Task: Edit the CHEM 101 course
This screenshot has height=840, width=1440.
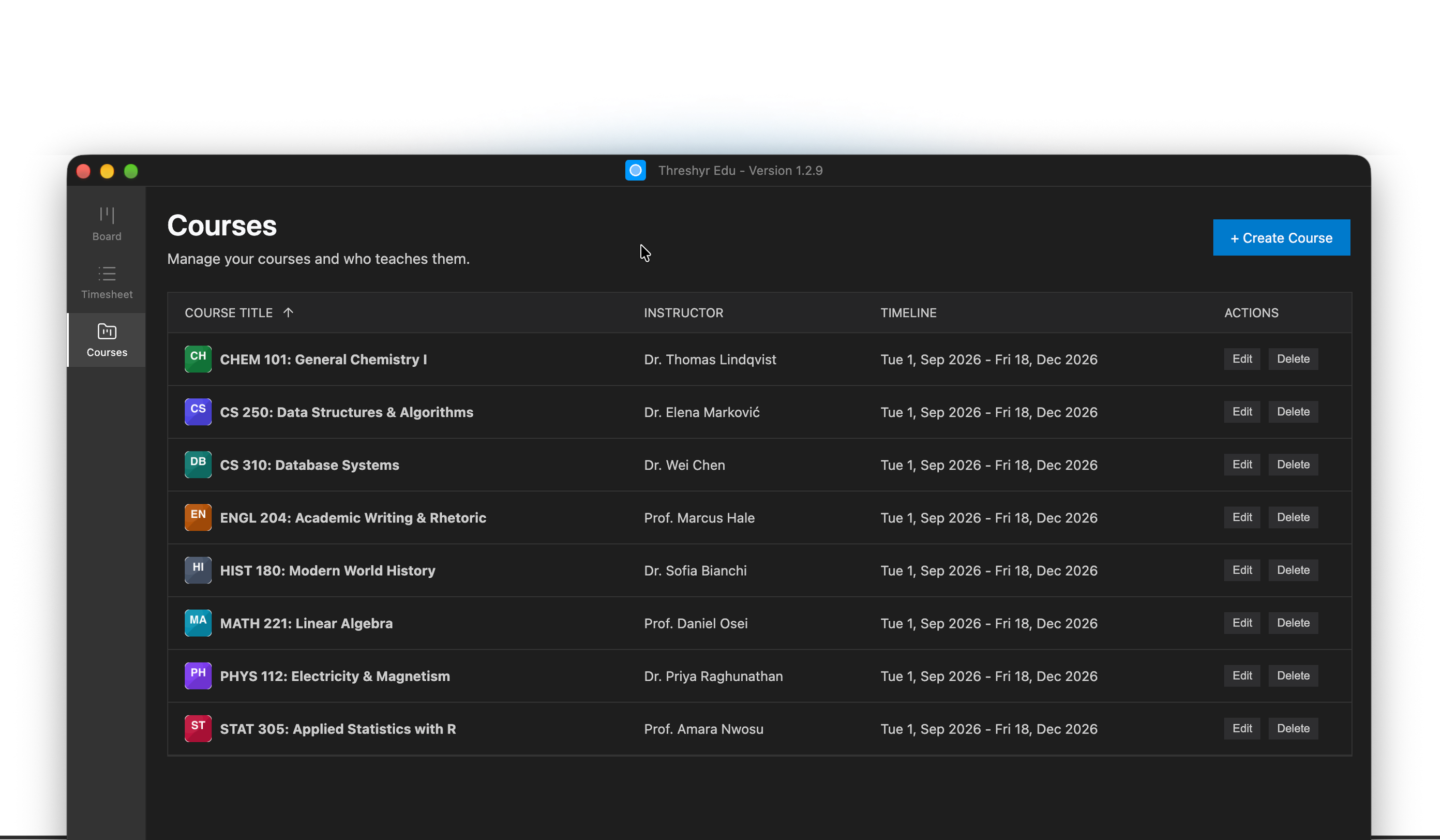Action: [1242, 359]
